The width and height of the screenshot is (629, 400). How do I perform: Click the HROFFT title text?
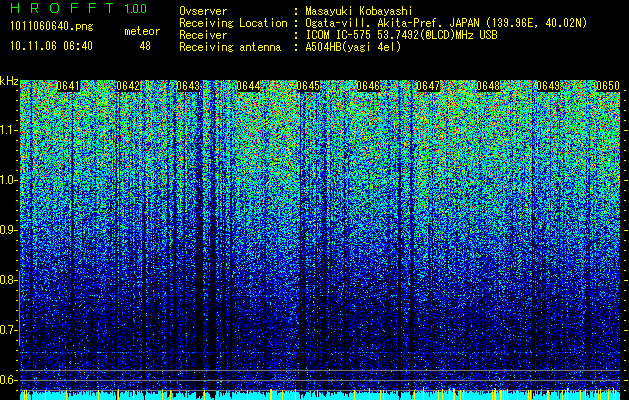62,8
